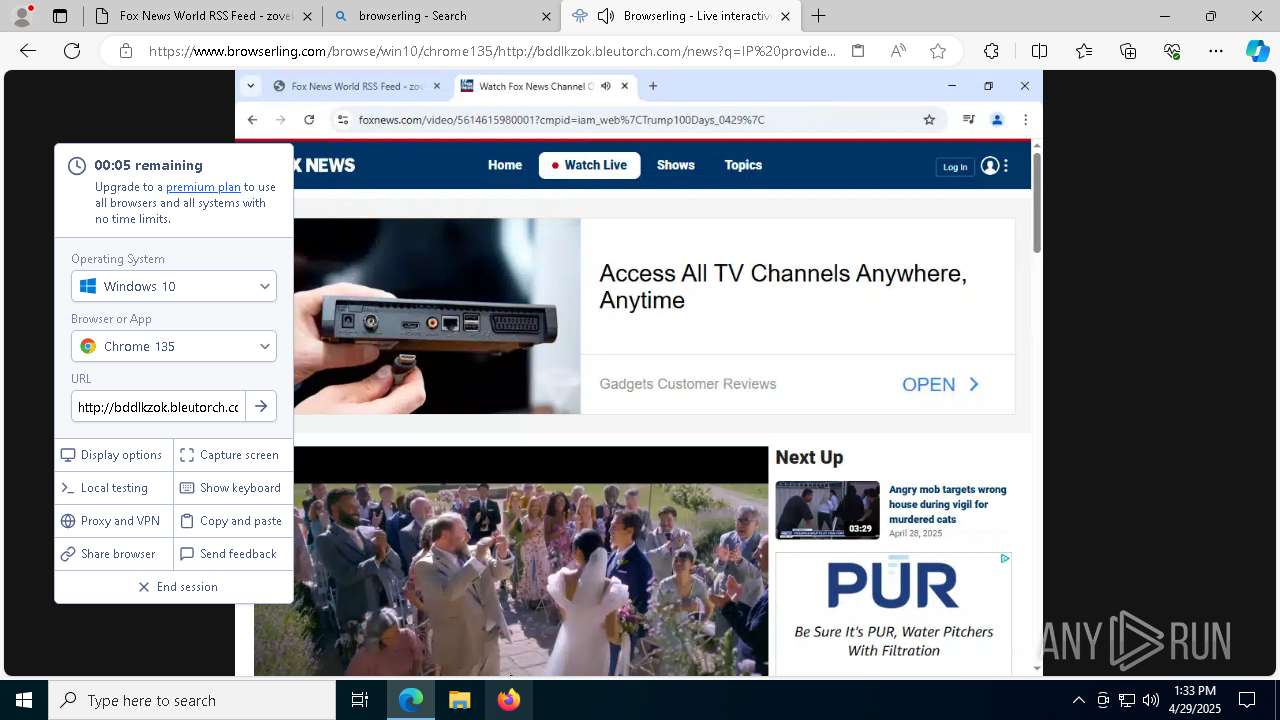Screen dimensions: 1280x720
Task: Switch to Fox News World RSS Feed Edge tab
Action: (201, 16)
